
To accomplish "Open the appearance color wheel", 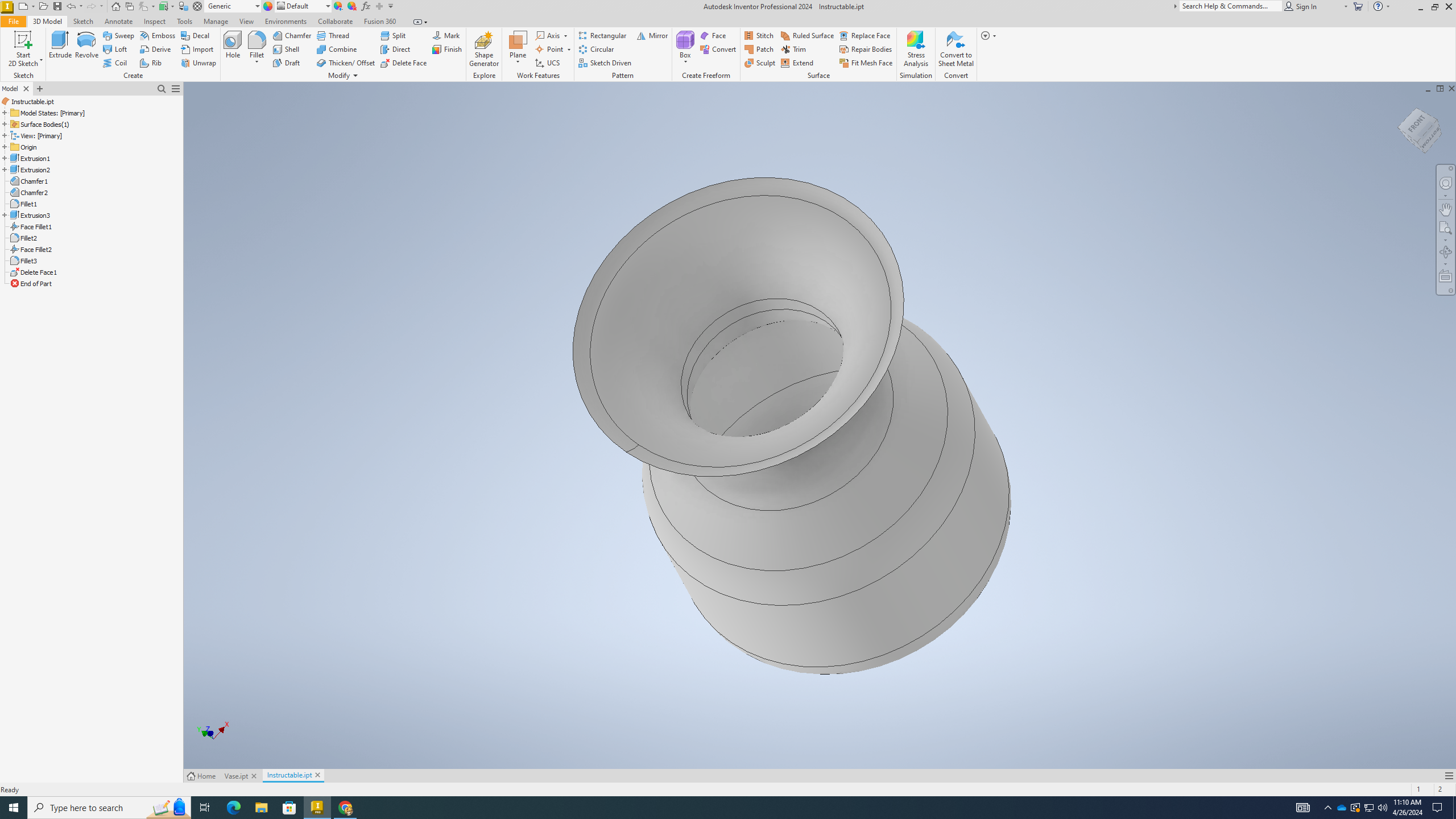I will pyautogui.click(x=267, y=6).
